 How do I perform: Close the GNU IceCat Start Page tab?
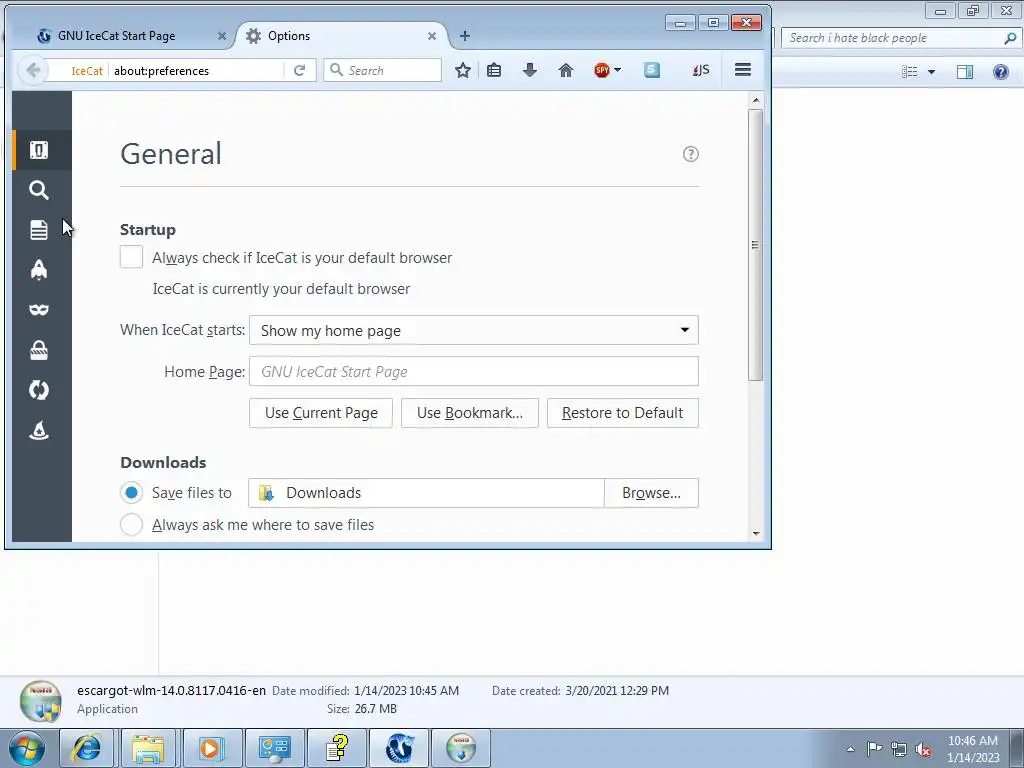(x=222, y=36)
